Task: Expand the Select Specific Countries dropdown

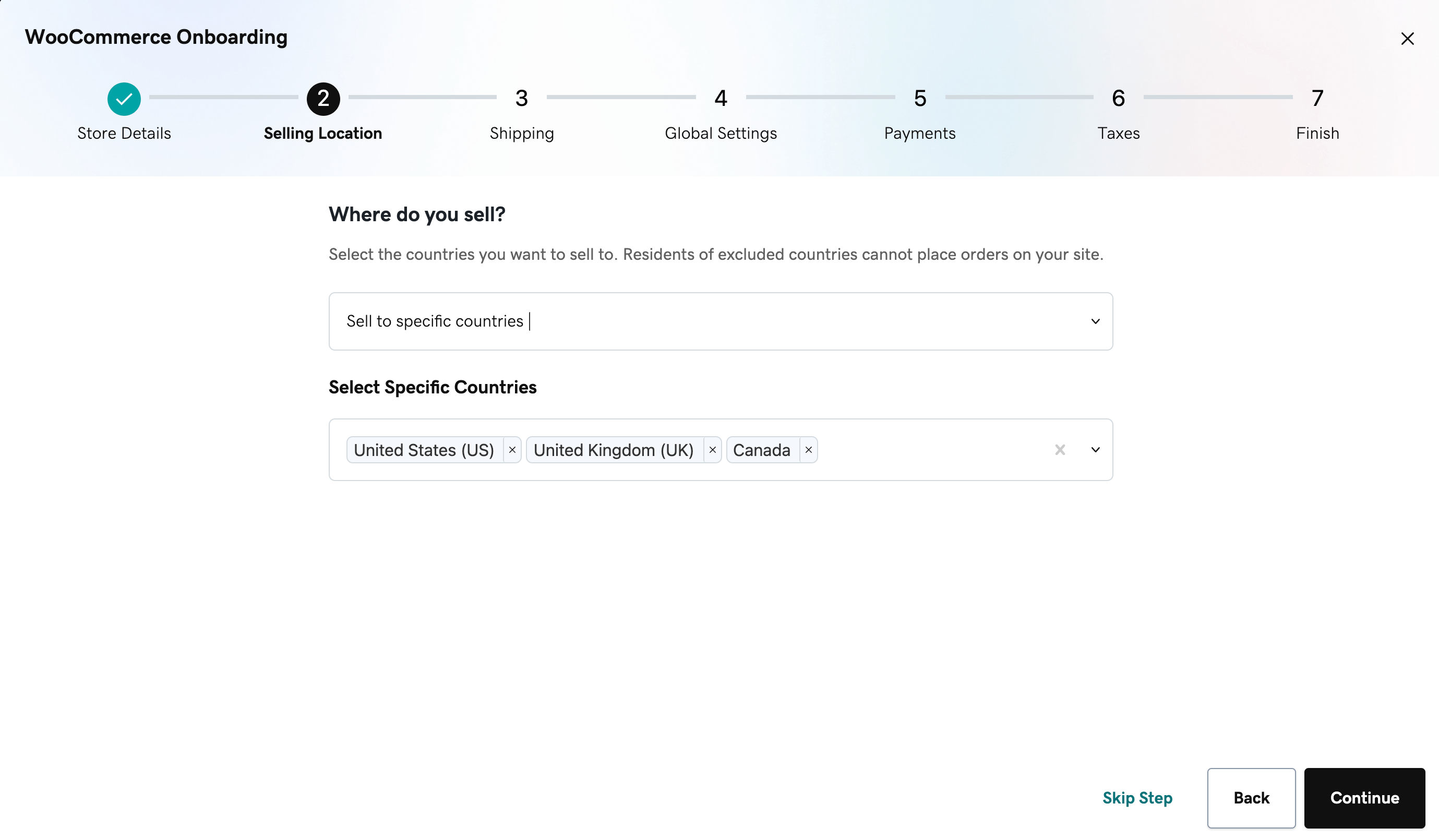Action: pos(1096,449)
